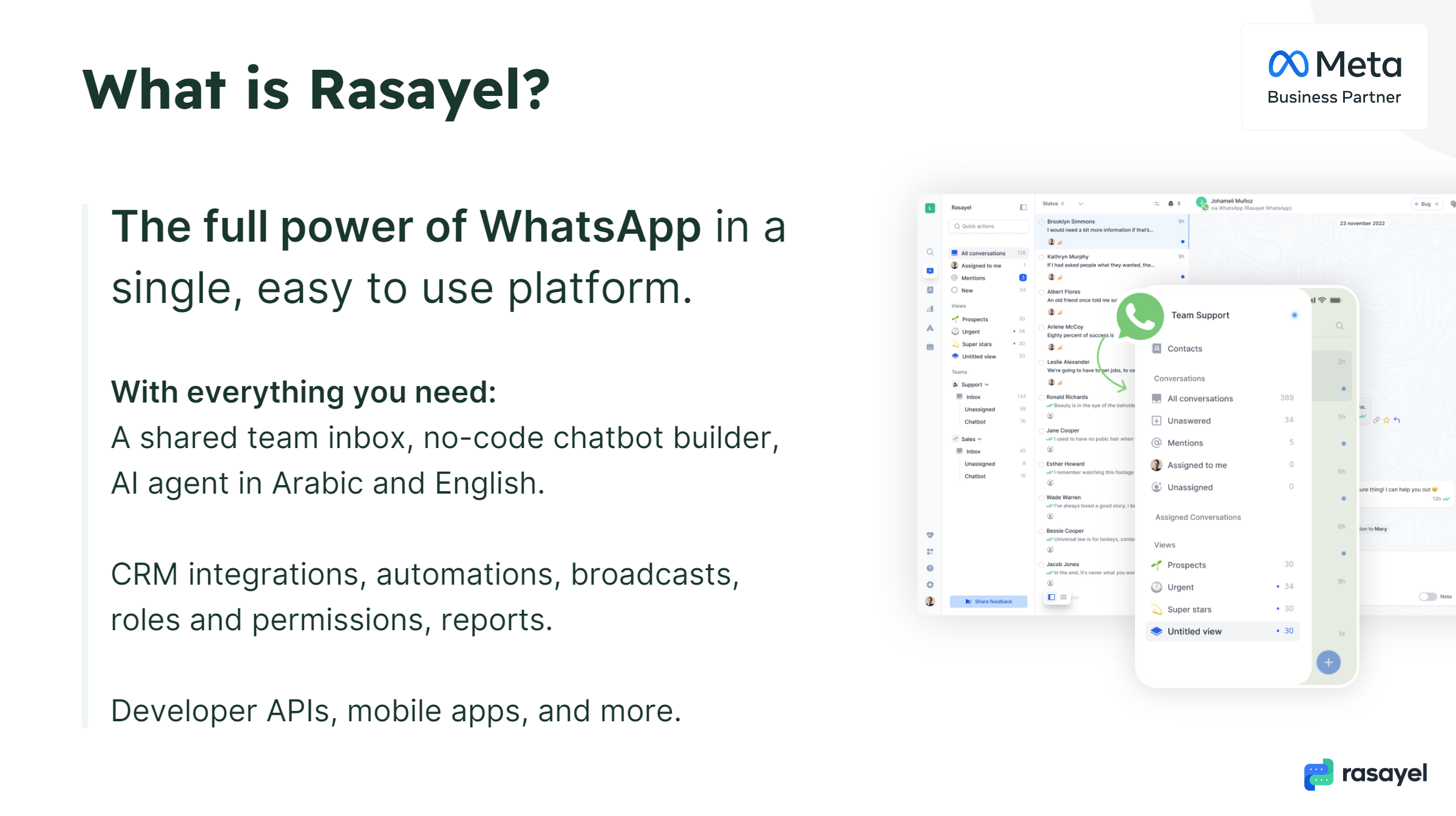Select Untitled view in the mobile menu
The image size is (1456, 816).
(x=1196, y=631)
